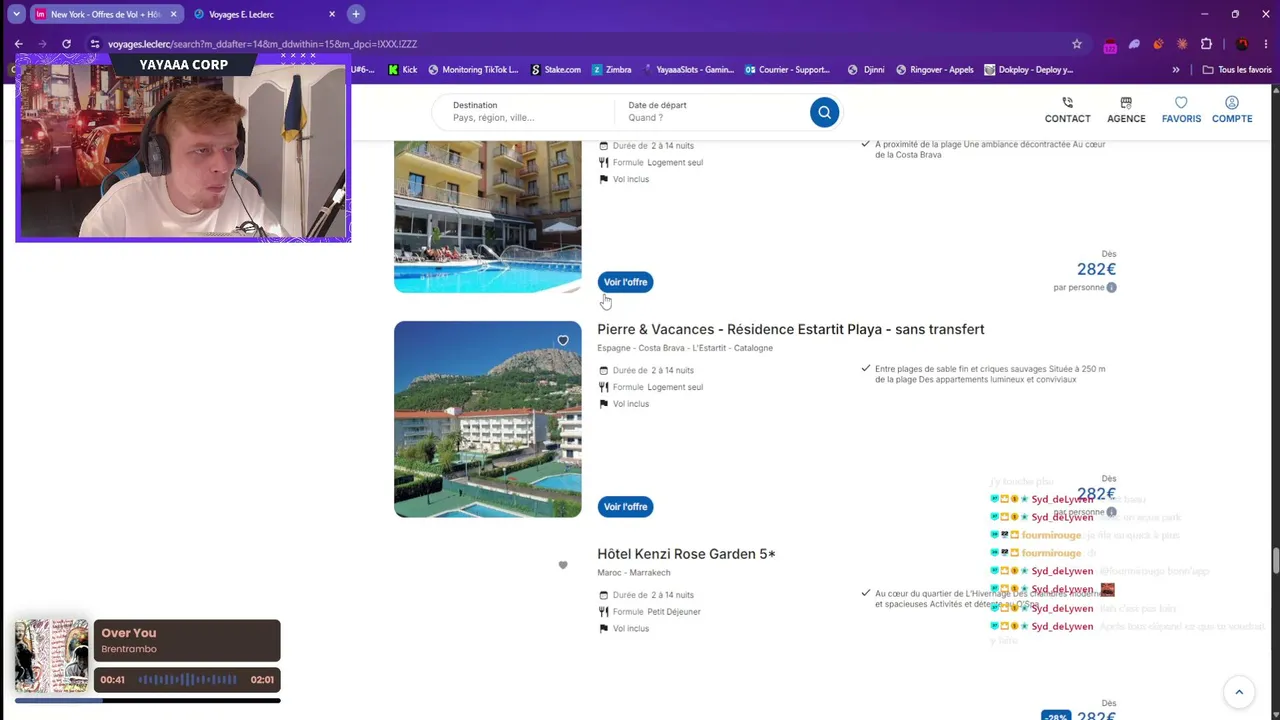Image resolution: width=1280 pixels, height=720 pixels.
Task: Close the New York - Offres de Vol tab
Action: coord(173,14)
